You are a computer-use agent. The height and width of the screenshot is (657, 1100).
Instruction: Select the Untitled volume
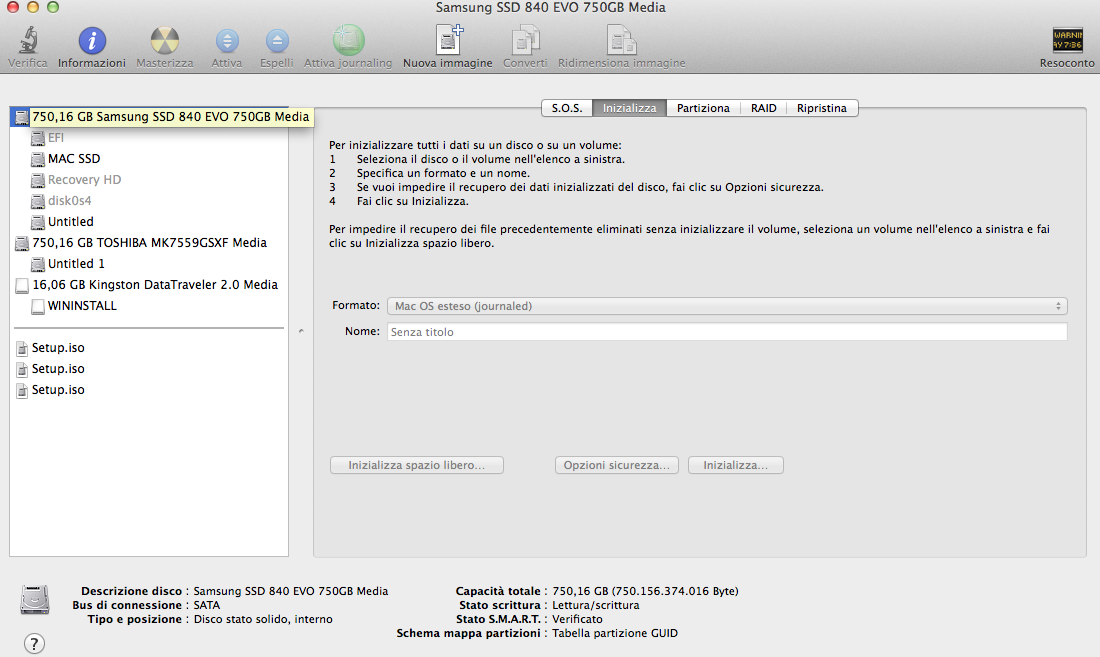click(70, 222)
